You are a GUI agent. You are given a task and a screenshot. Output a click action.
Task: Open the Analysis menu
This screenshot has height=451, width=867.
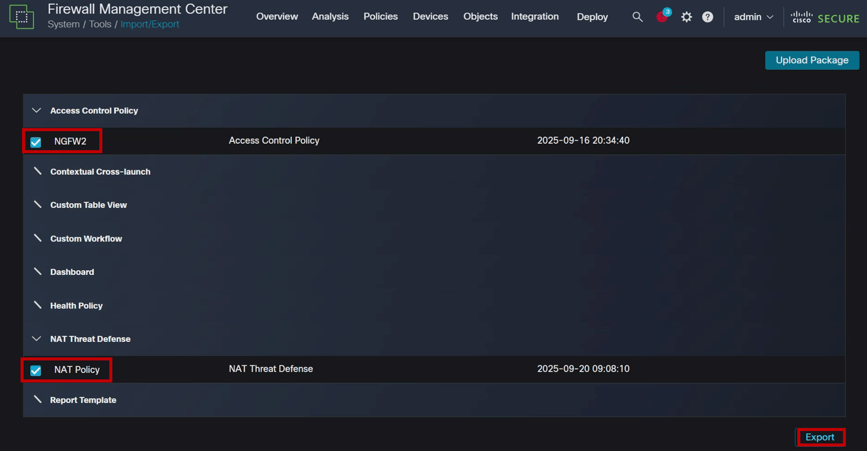click(330, 17)
